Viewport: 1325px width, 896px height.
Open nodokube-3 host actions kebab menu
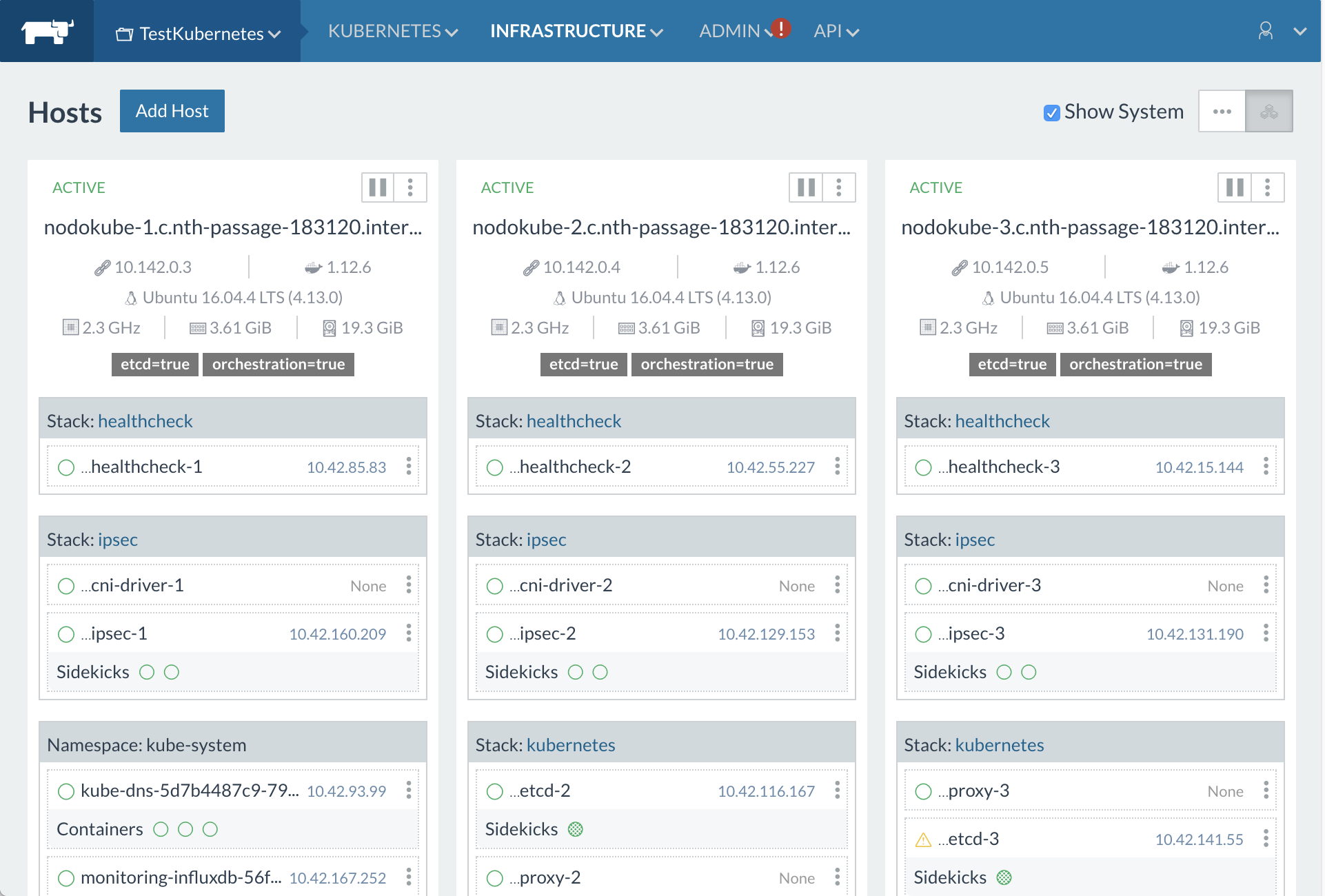click(1268, 187)
